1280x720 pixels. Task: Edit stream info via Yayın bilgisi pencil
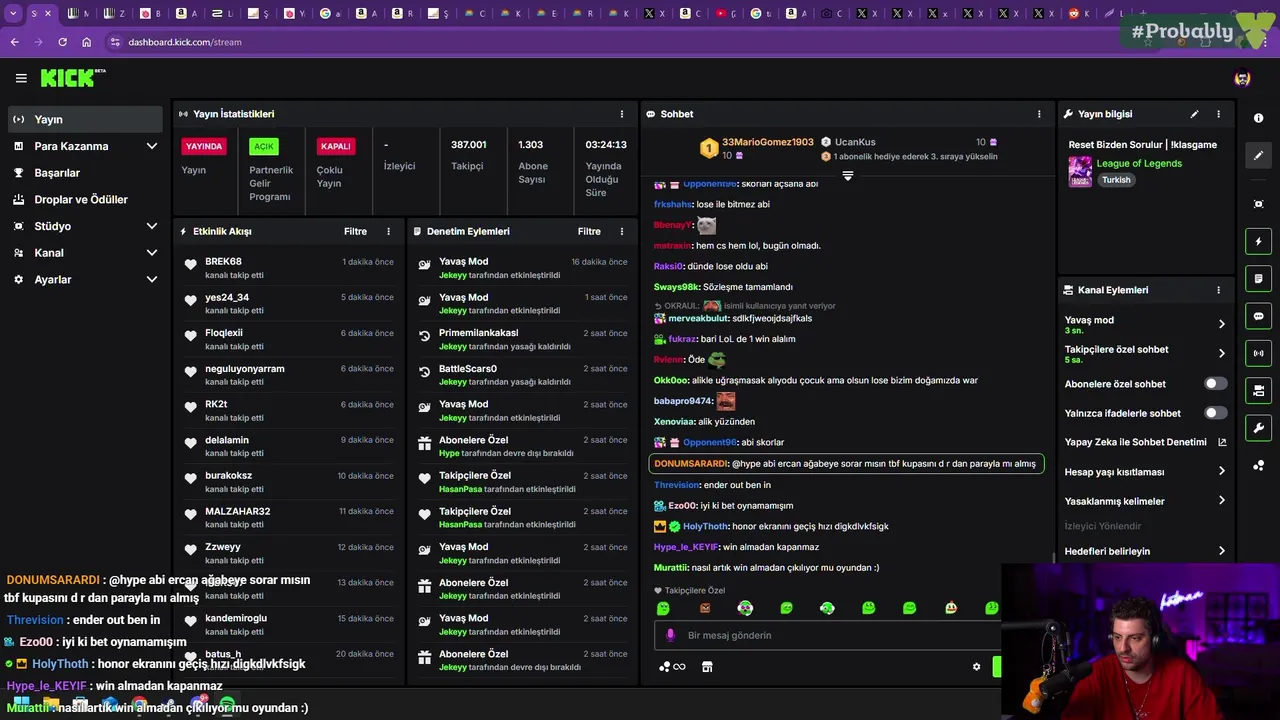[1194, 114]
